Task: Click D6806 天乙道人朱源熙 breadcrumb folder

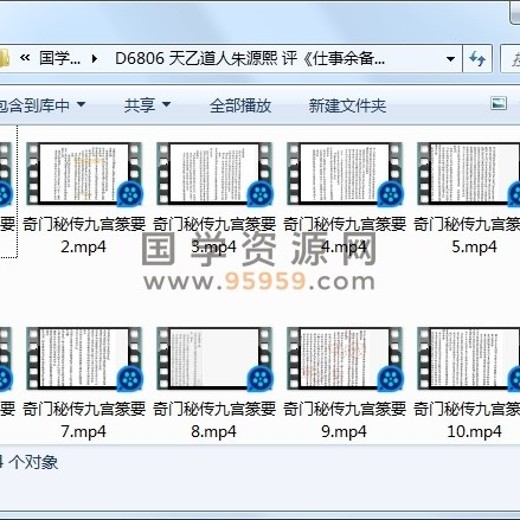Action: [250, 59]
